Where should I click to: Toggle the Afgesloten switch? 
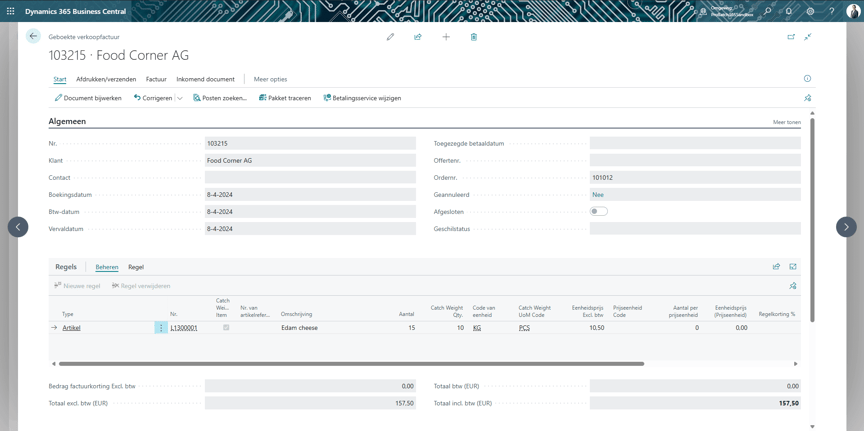pos(598,211)
